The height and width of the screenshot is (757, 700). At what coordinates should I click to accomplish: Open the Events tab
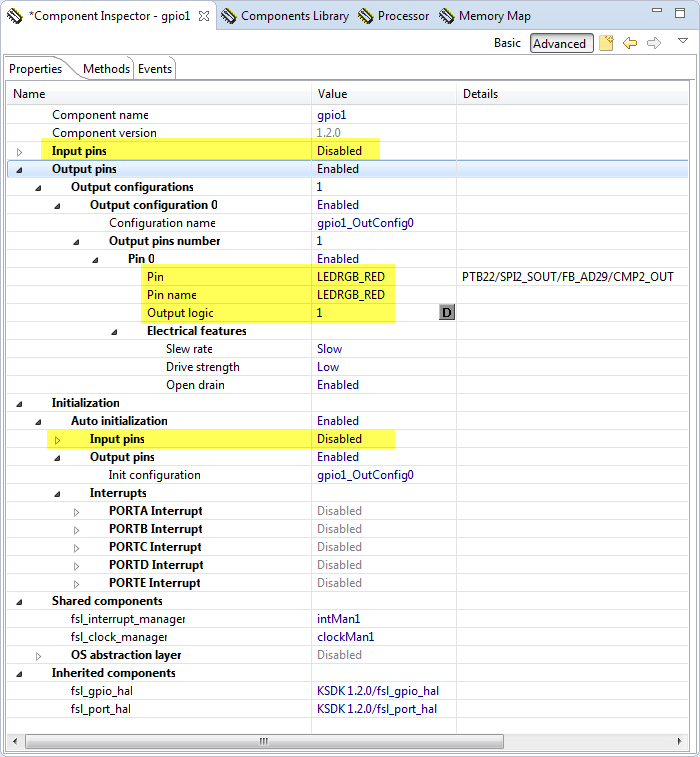coord(155,69)
